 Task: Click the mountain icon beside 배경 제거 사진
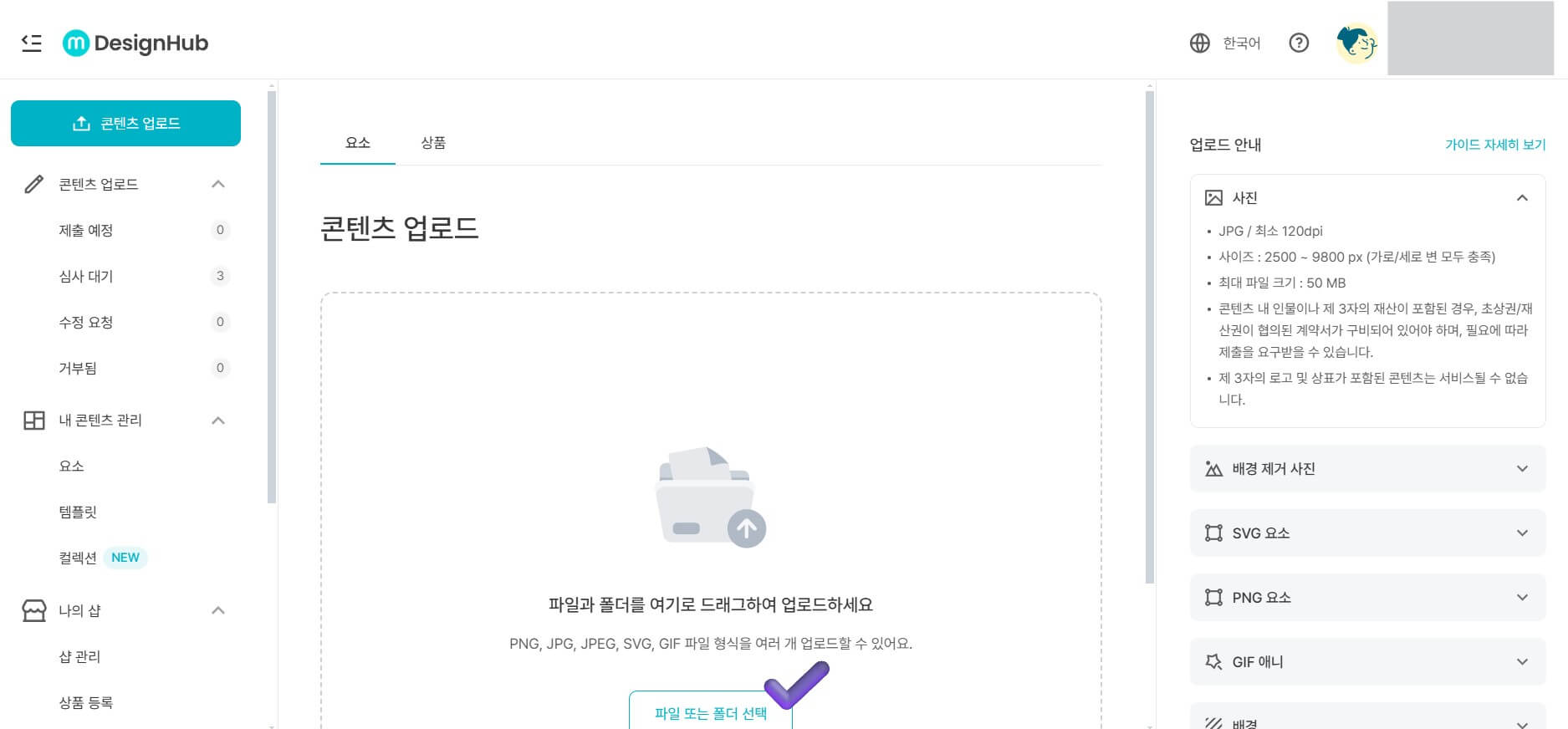(1214, 469)
